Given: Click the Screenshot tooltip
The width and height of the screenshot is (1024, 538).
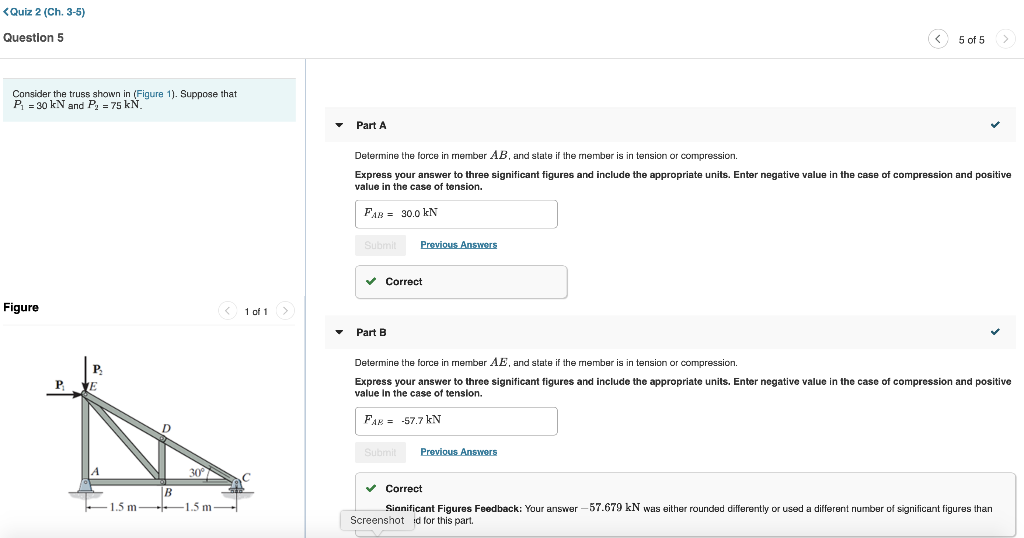Looking at the screenshot, I should (377, 520).
